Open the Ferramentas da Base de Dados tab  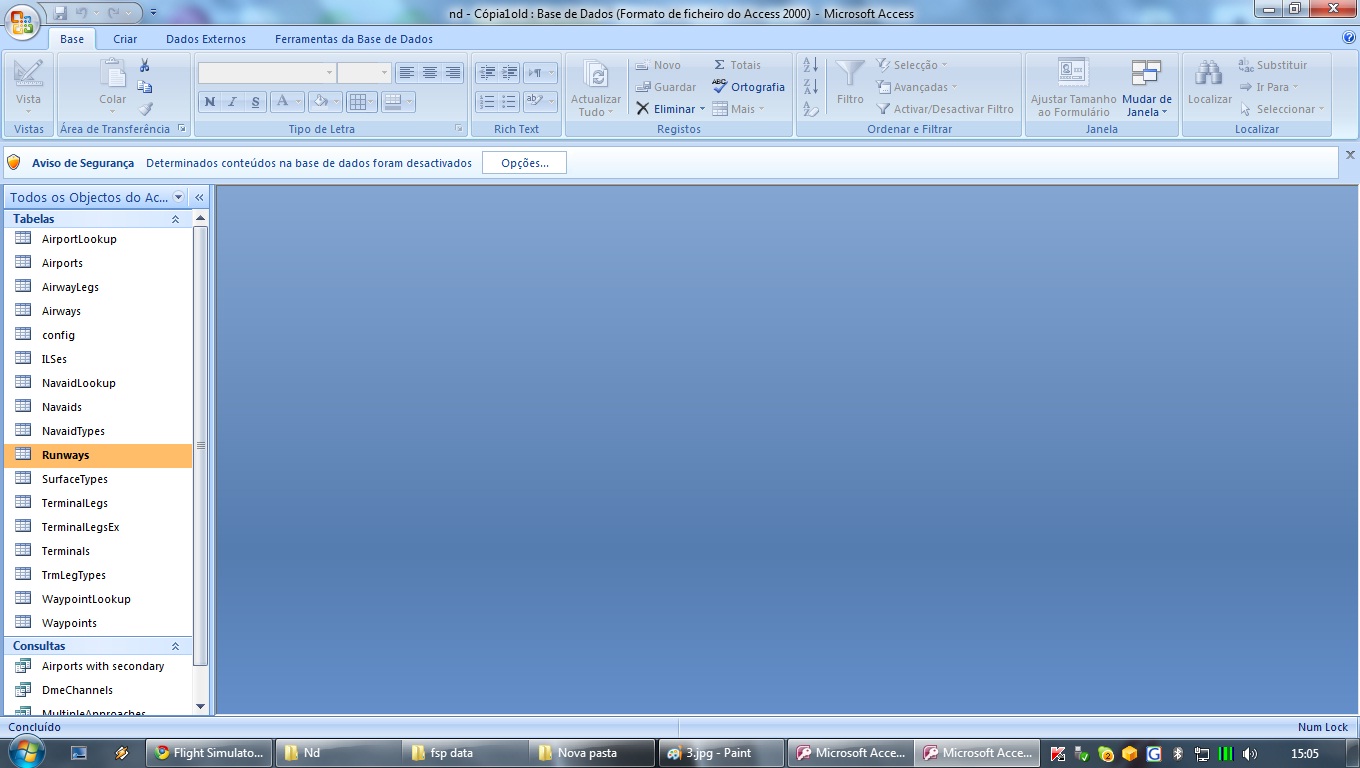click(x=354, y=39)
